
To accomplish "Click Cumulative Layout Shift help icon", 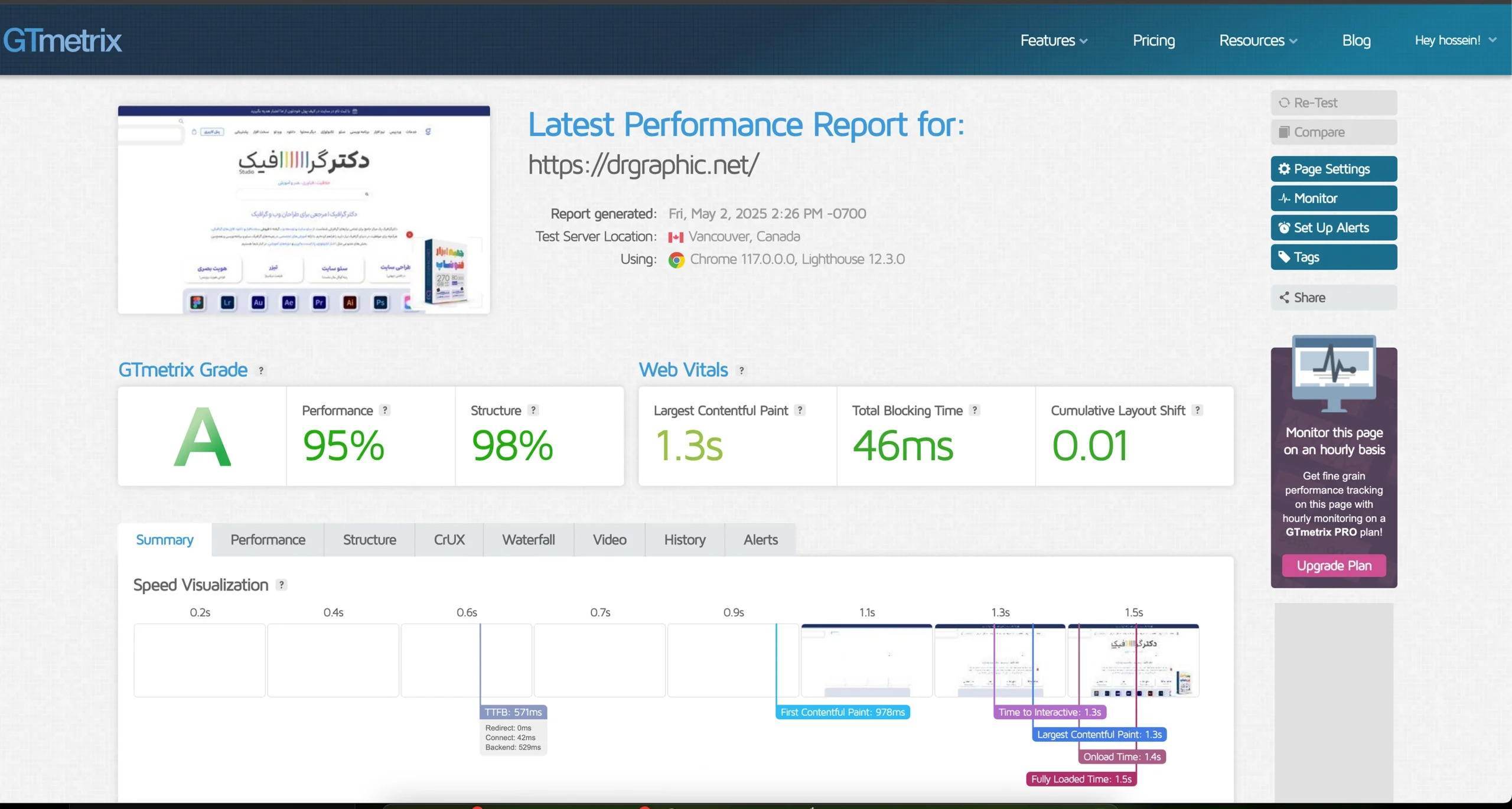I will point(1197,410).
